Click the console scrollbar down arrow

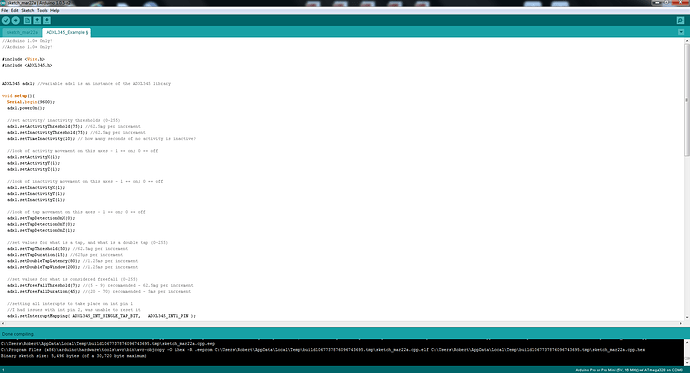[687, 362]
